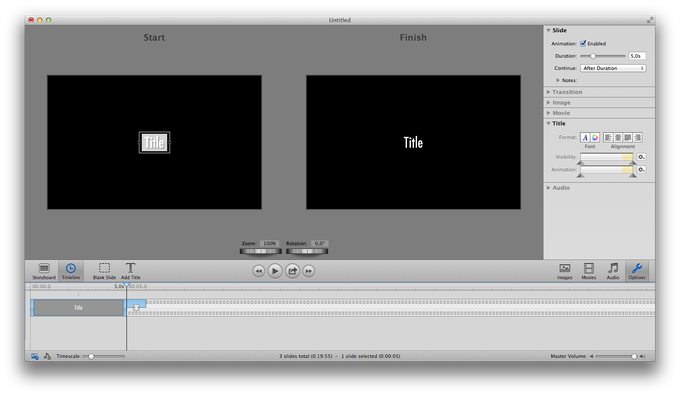Expand the Notes disclosure triangle

coord(558,80)
